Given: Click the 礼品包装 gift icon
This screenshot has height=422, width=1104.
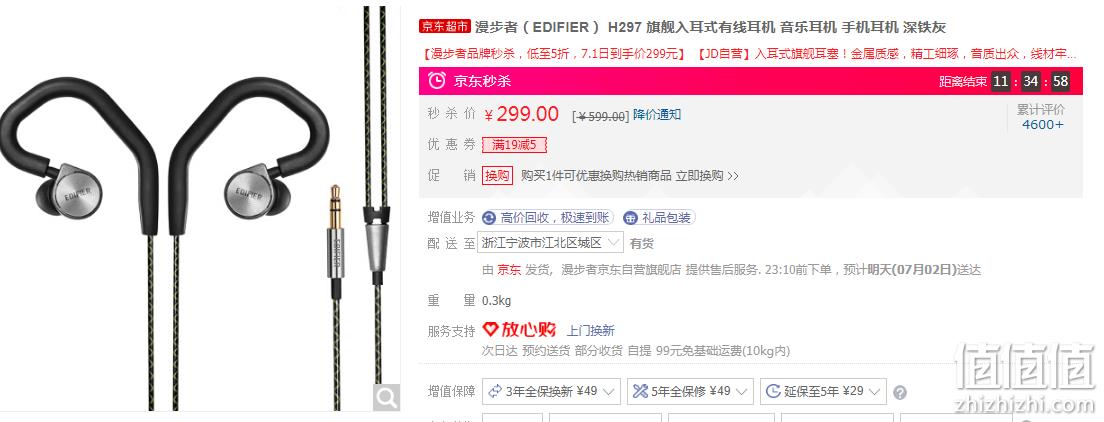Looking at the screenshot, I should [x=631, y=218].
